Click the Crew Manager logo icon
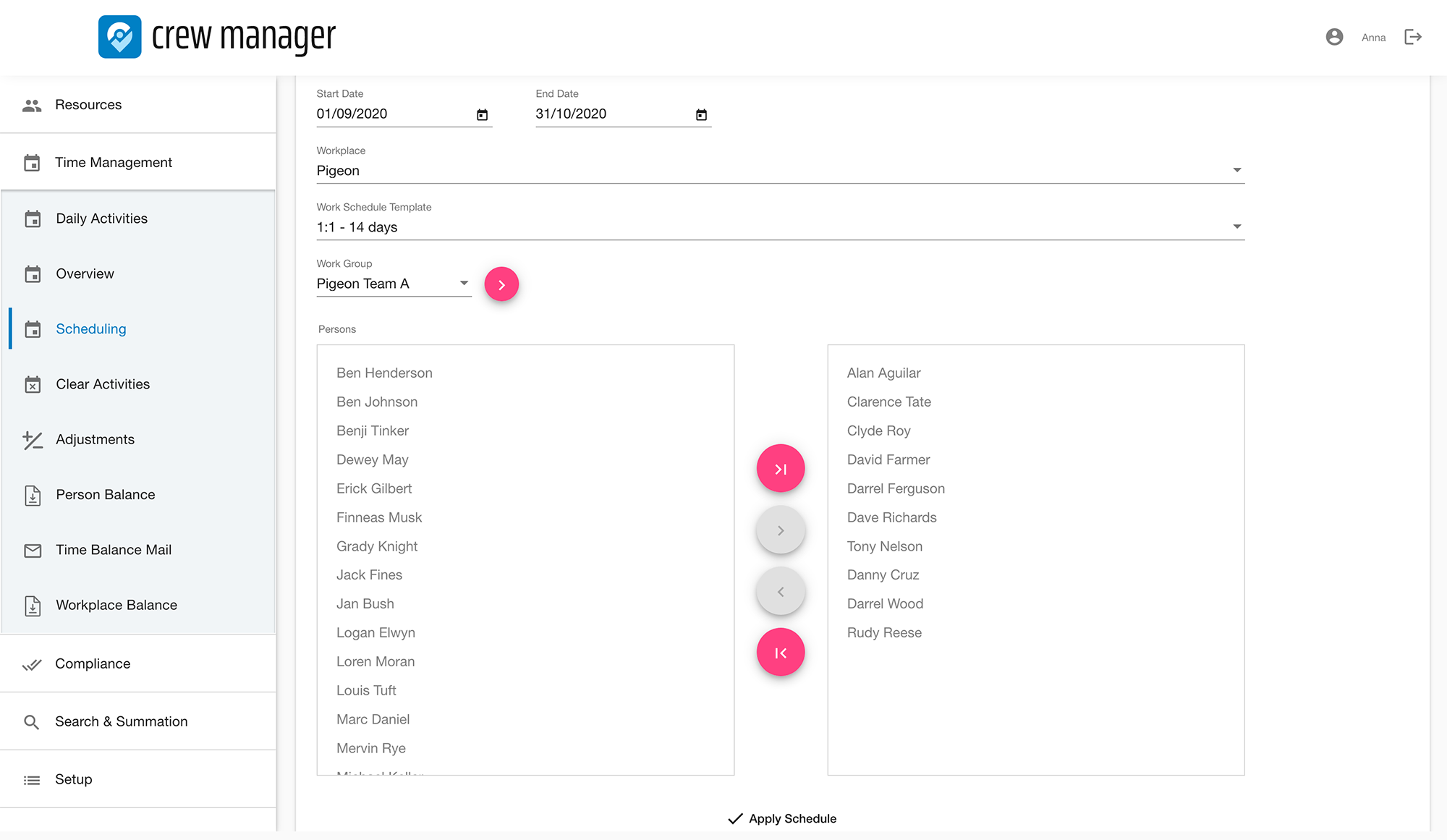 coord(120,37)
